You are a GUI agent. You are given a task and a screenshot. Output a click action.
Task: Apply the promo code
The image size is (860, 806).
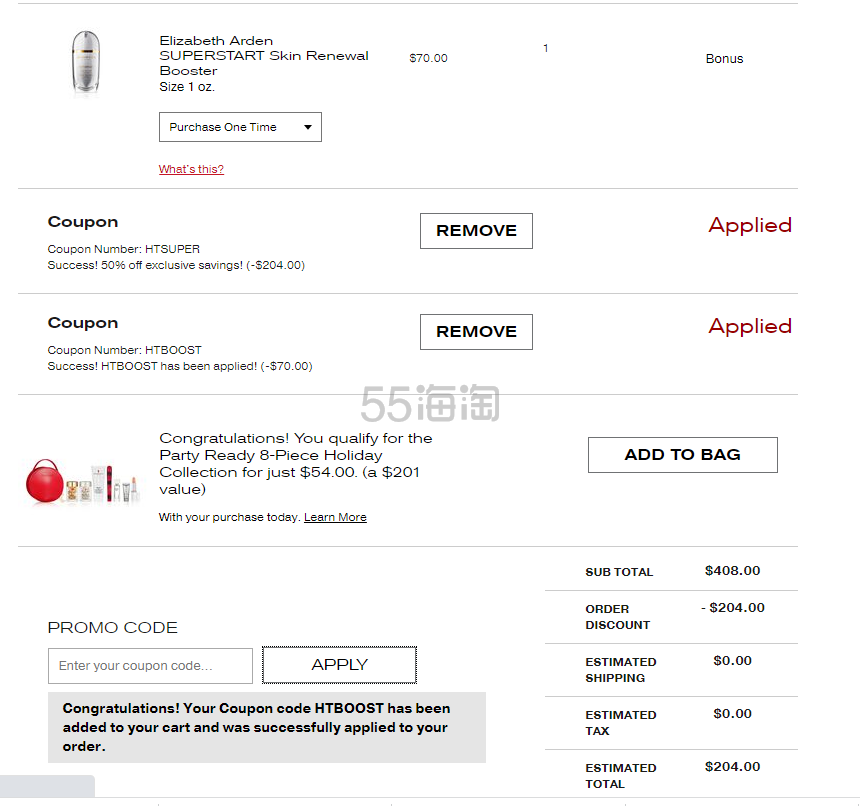(x=340, y=665)
